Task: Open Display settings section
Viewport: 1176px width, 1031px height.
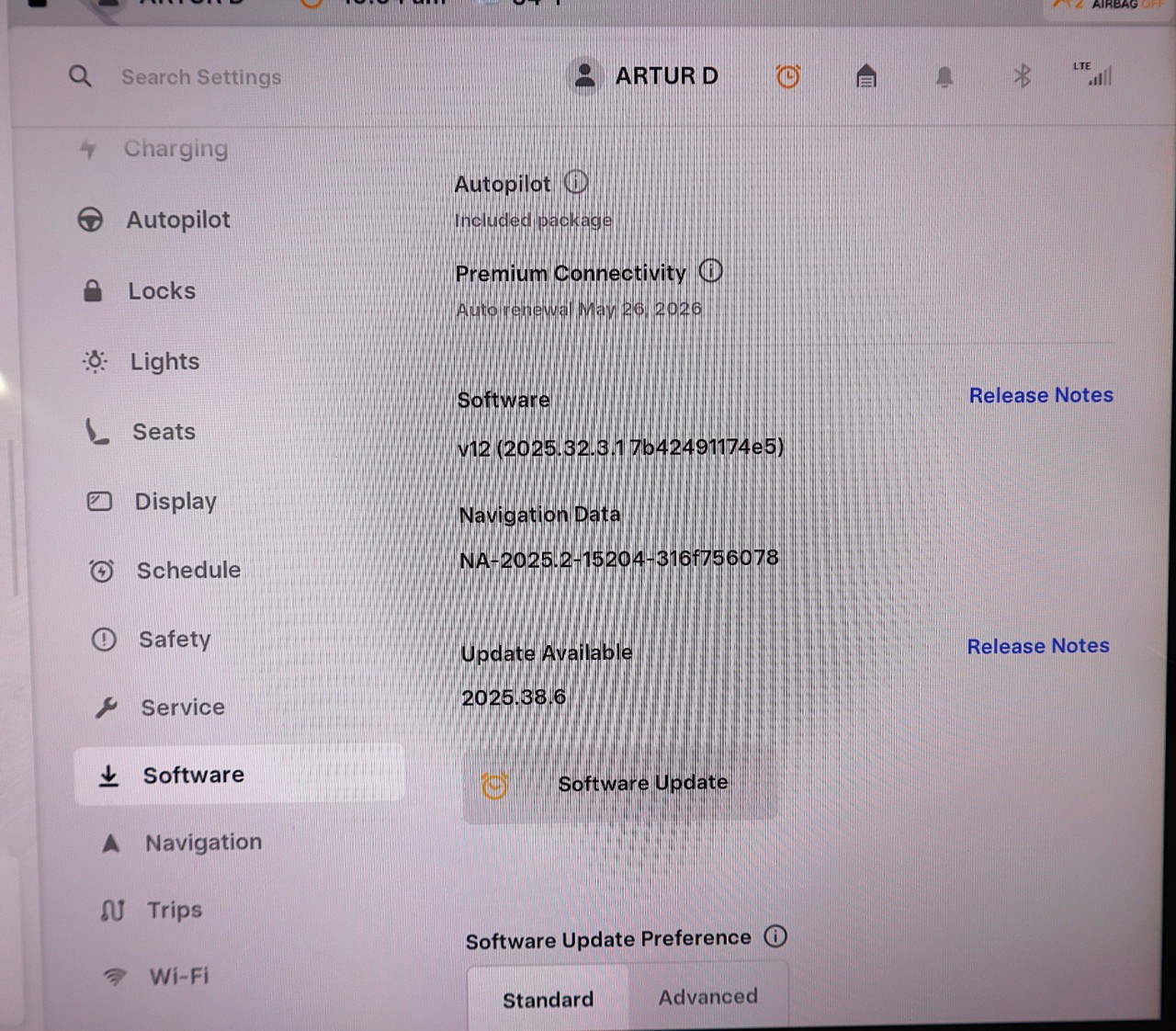Action: (x=175, y=501)
